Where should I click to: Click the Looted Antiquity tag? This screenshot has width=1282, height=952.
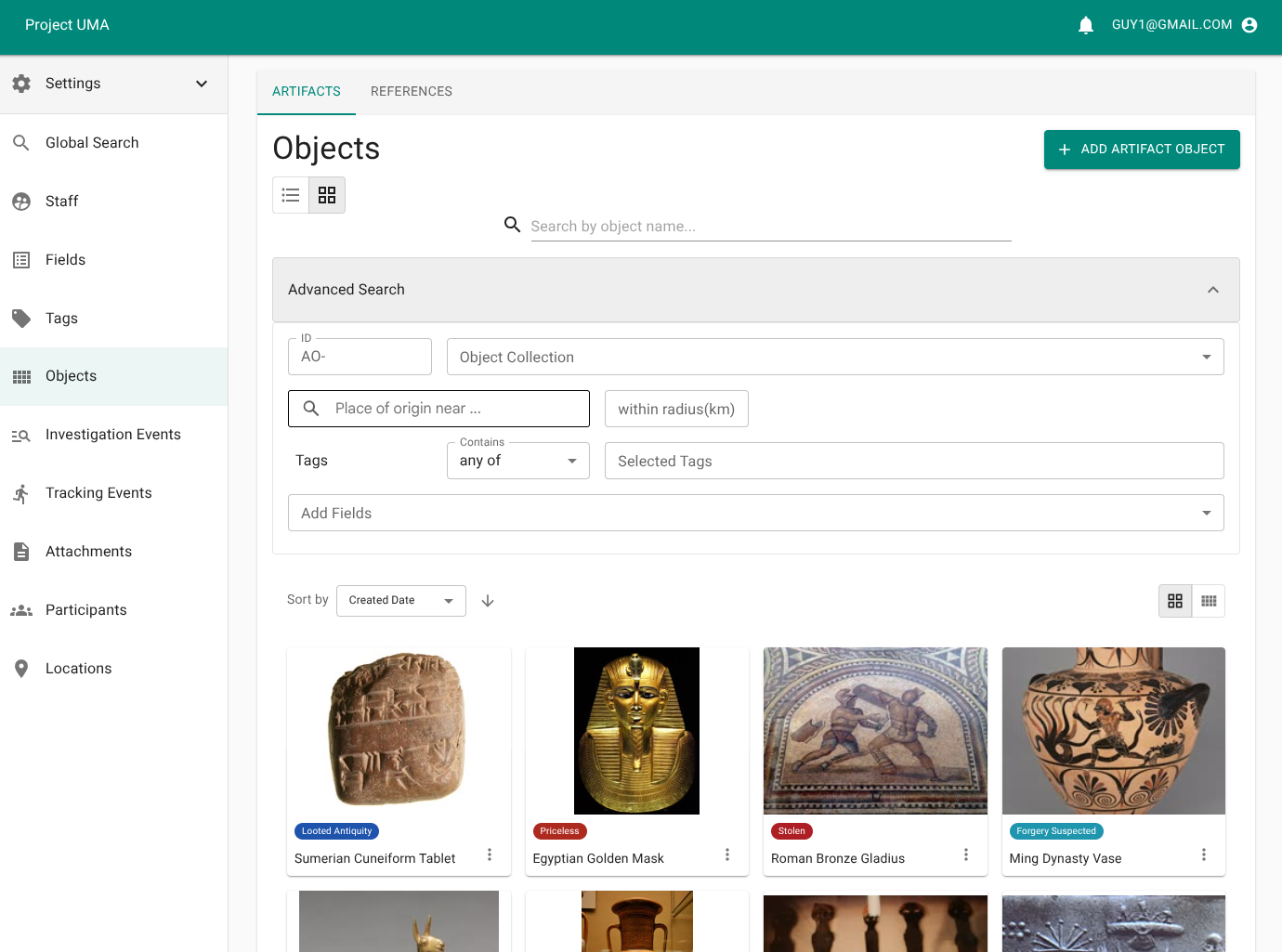click(x=336, y=831)
